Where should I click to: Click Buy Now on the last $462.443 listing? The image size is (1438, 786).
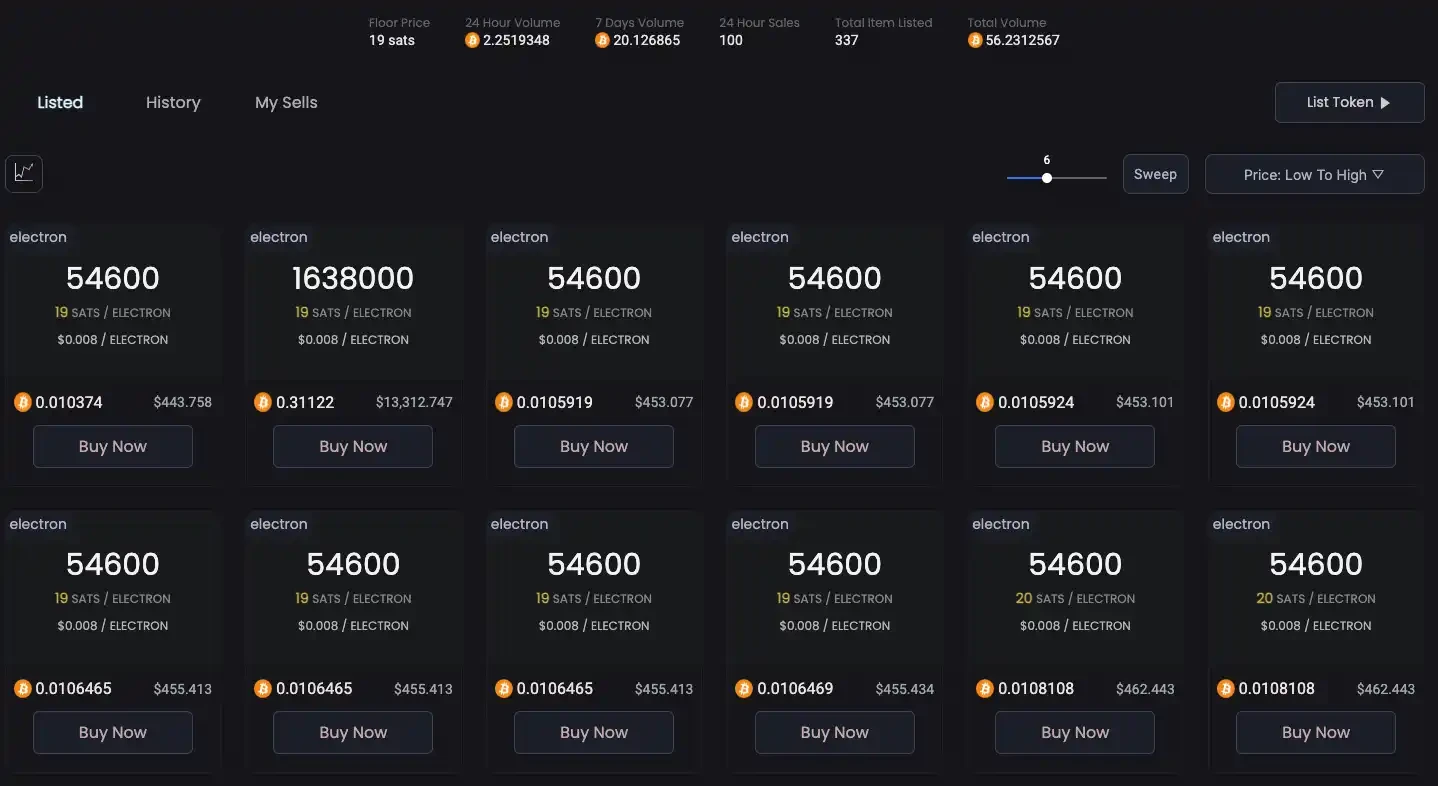tap(1315, 732)
